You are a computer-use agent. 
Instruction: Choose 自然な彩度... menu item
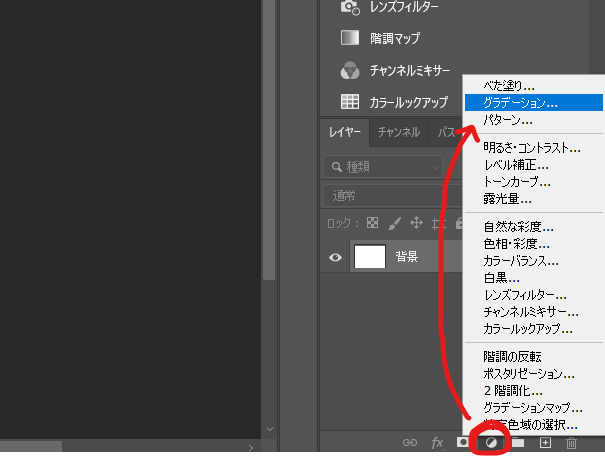pos(534,227)
